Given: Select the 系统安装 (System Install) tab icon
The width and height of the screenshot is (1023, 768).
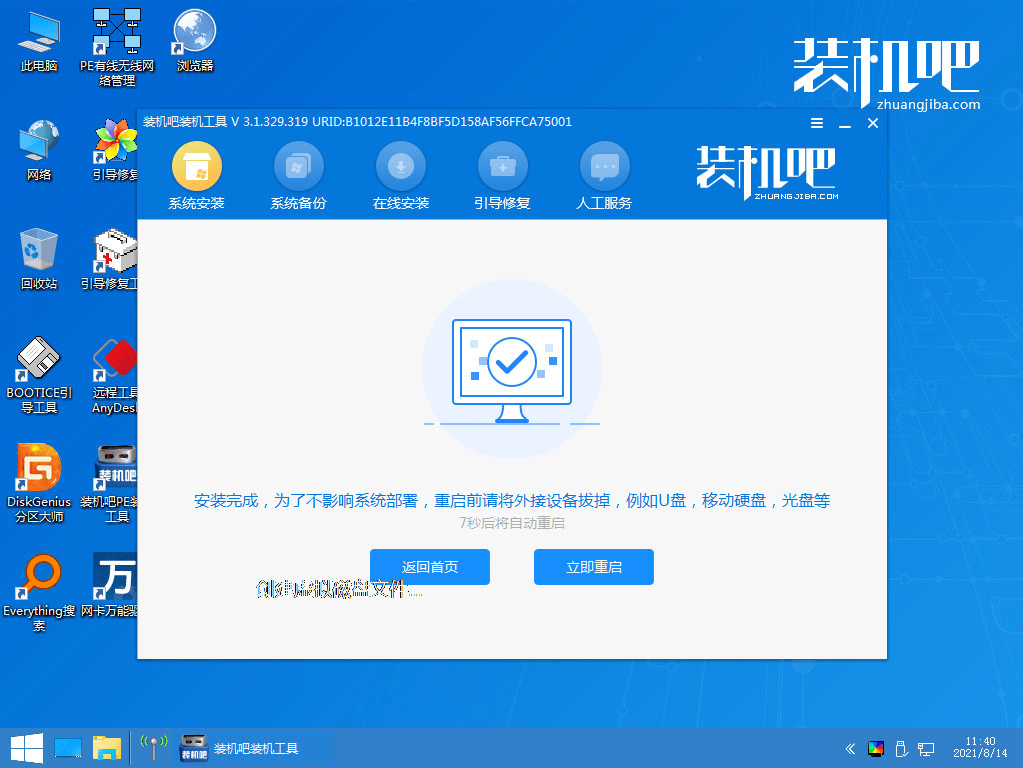Looking at the screenshot, I should pyautogui.click(x=196, y=175).
